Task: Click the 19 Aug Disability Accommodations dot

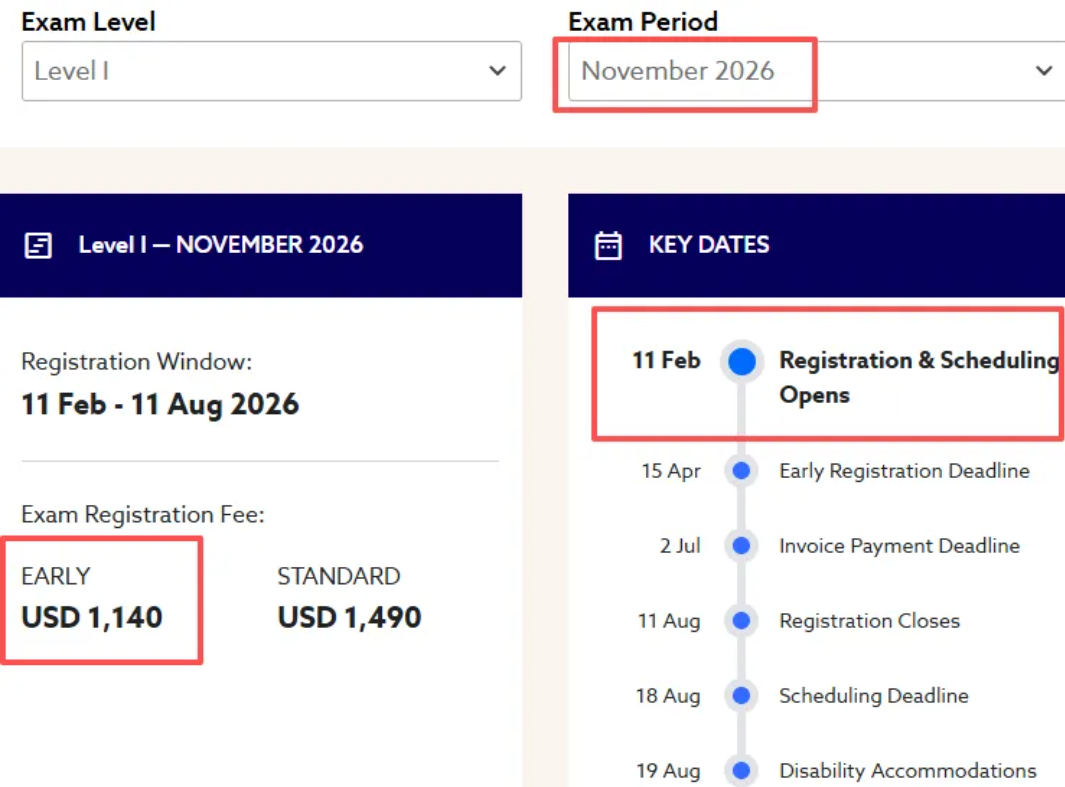Action: [741, 771]
